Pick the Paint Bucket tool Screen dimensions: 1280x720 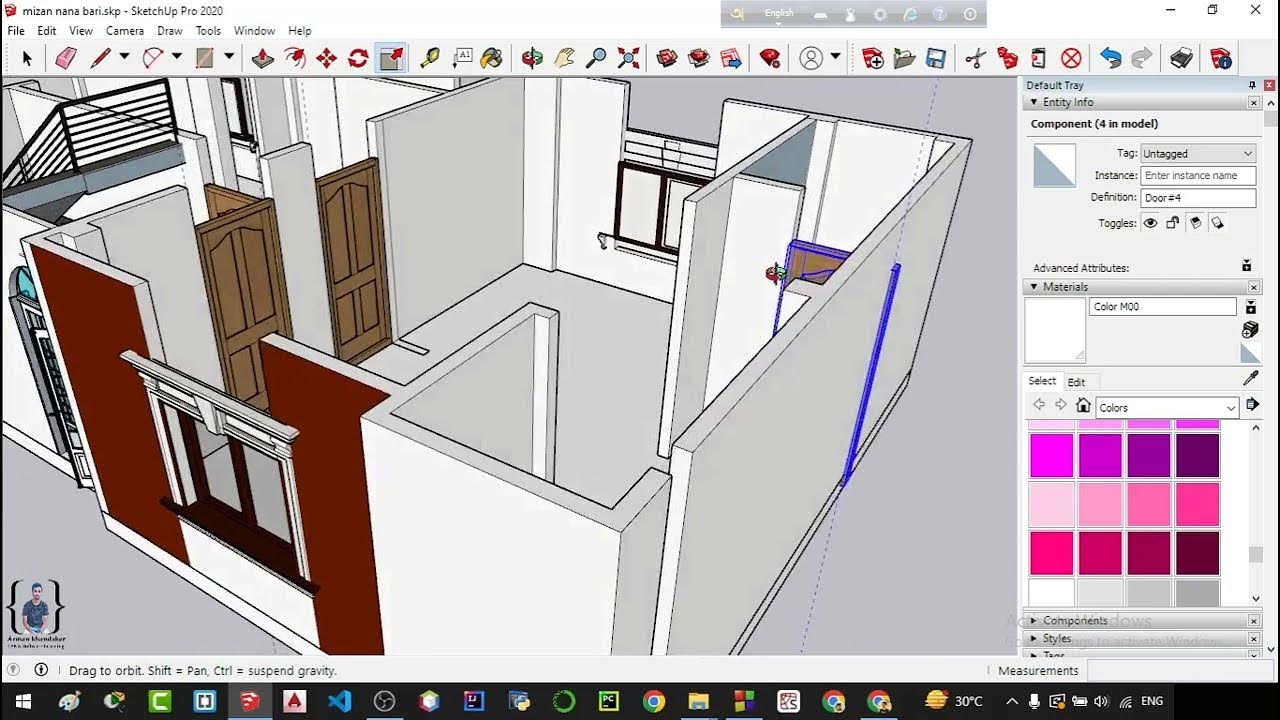[491, 58]
